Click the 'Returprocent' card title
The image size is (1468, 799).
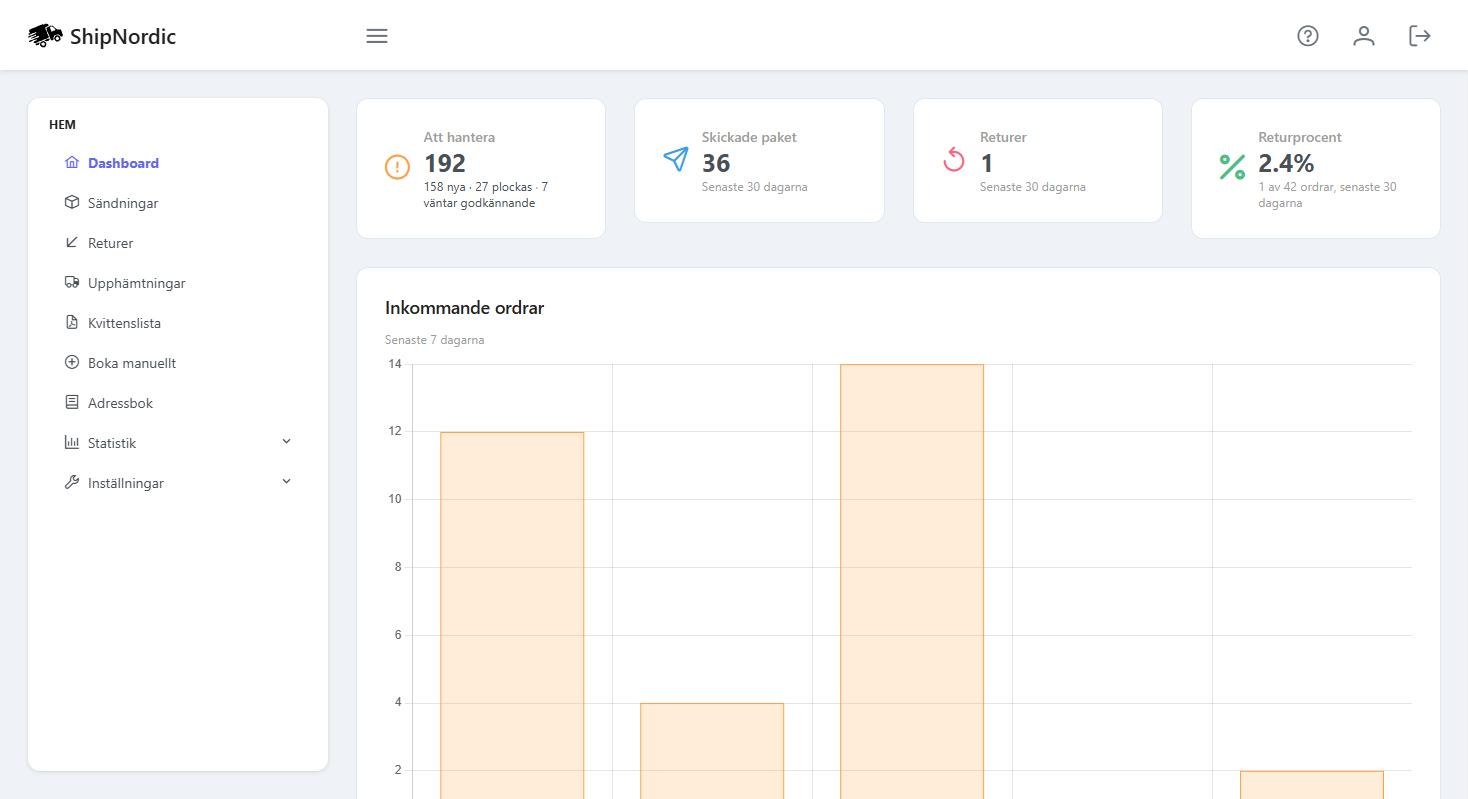(x=1300, y=138)
